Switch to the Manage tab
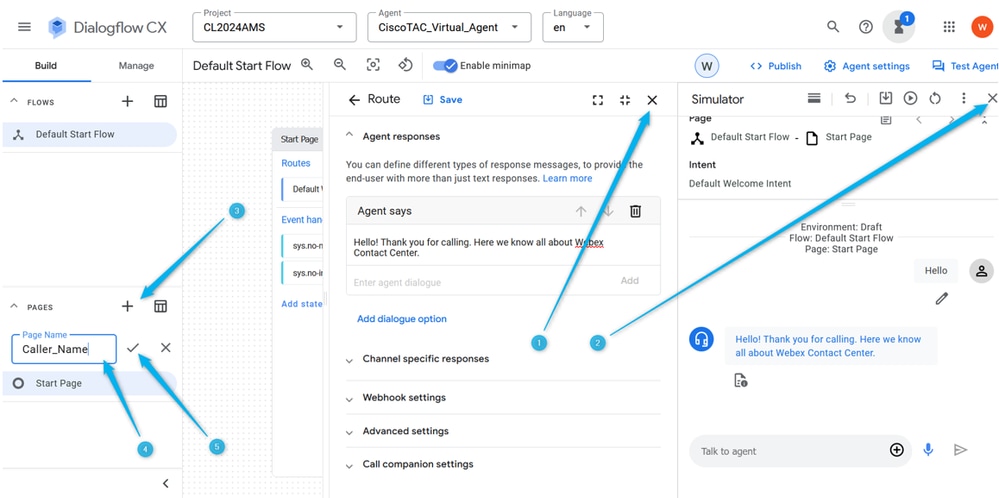Image resolution: width=999 pixels, height=498 pixels. (x=136, y=66)
